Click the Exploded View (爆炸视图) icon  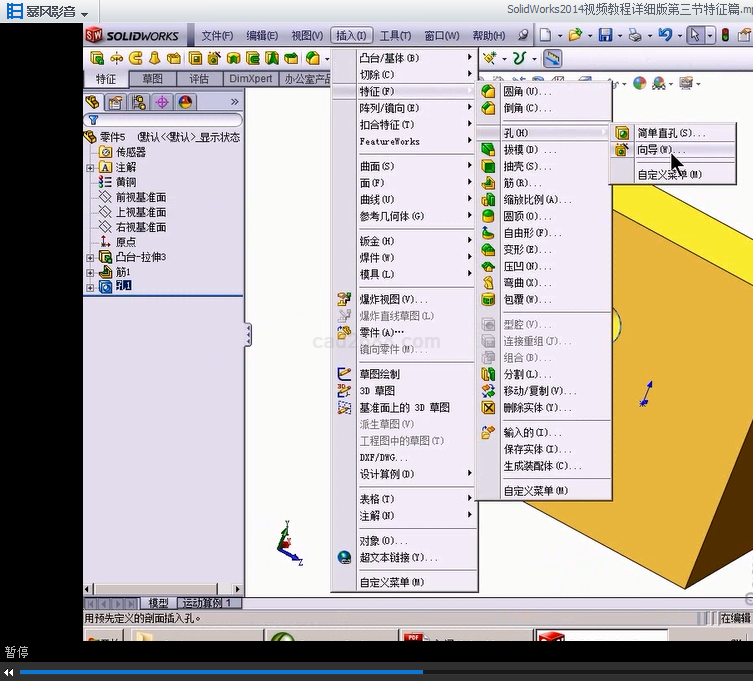(x=344, y=299)
